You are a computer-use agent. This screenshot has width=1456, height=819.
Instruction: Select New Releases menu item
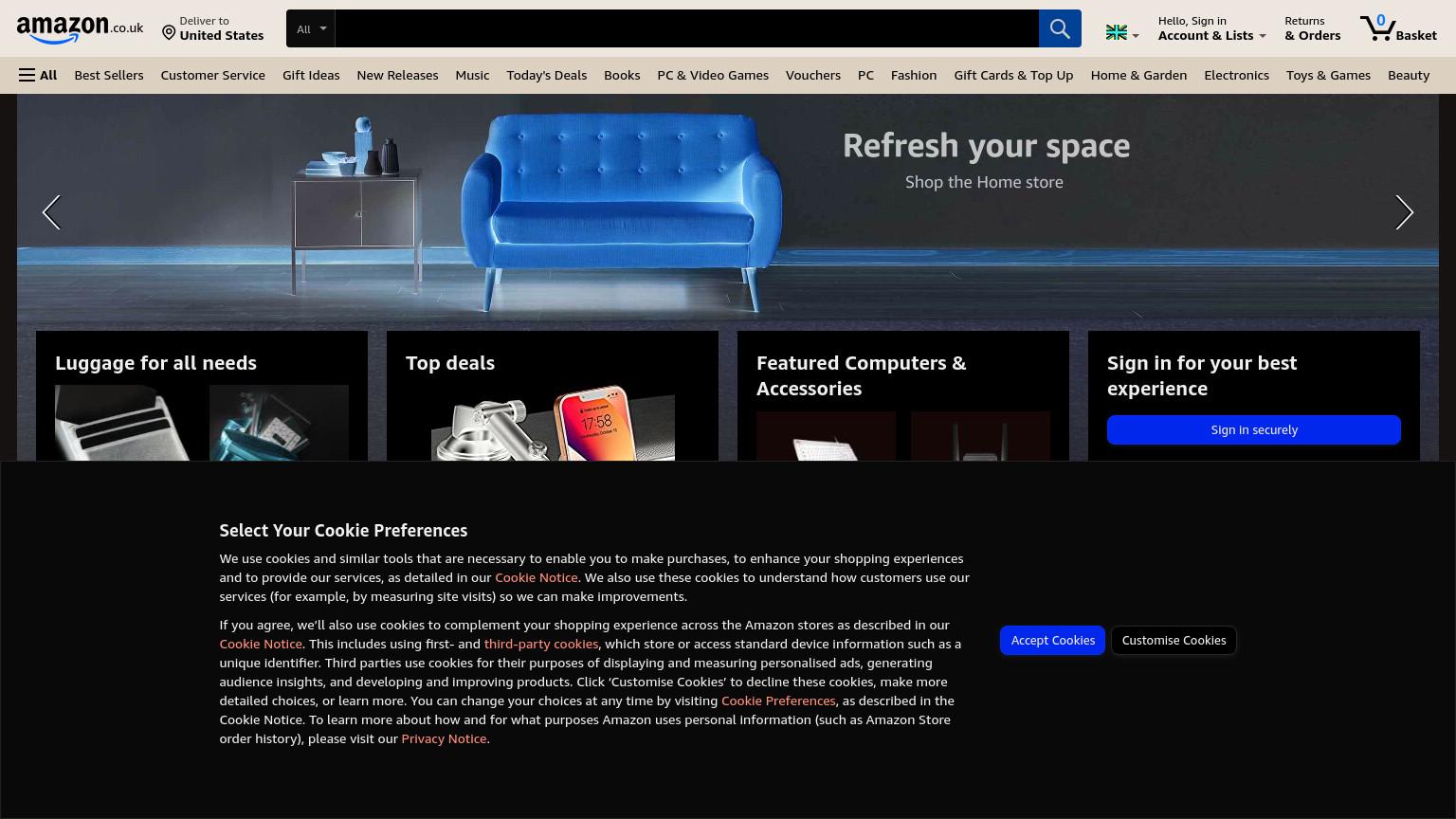click(x=397, y=75)
